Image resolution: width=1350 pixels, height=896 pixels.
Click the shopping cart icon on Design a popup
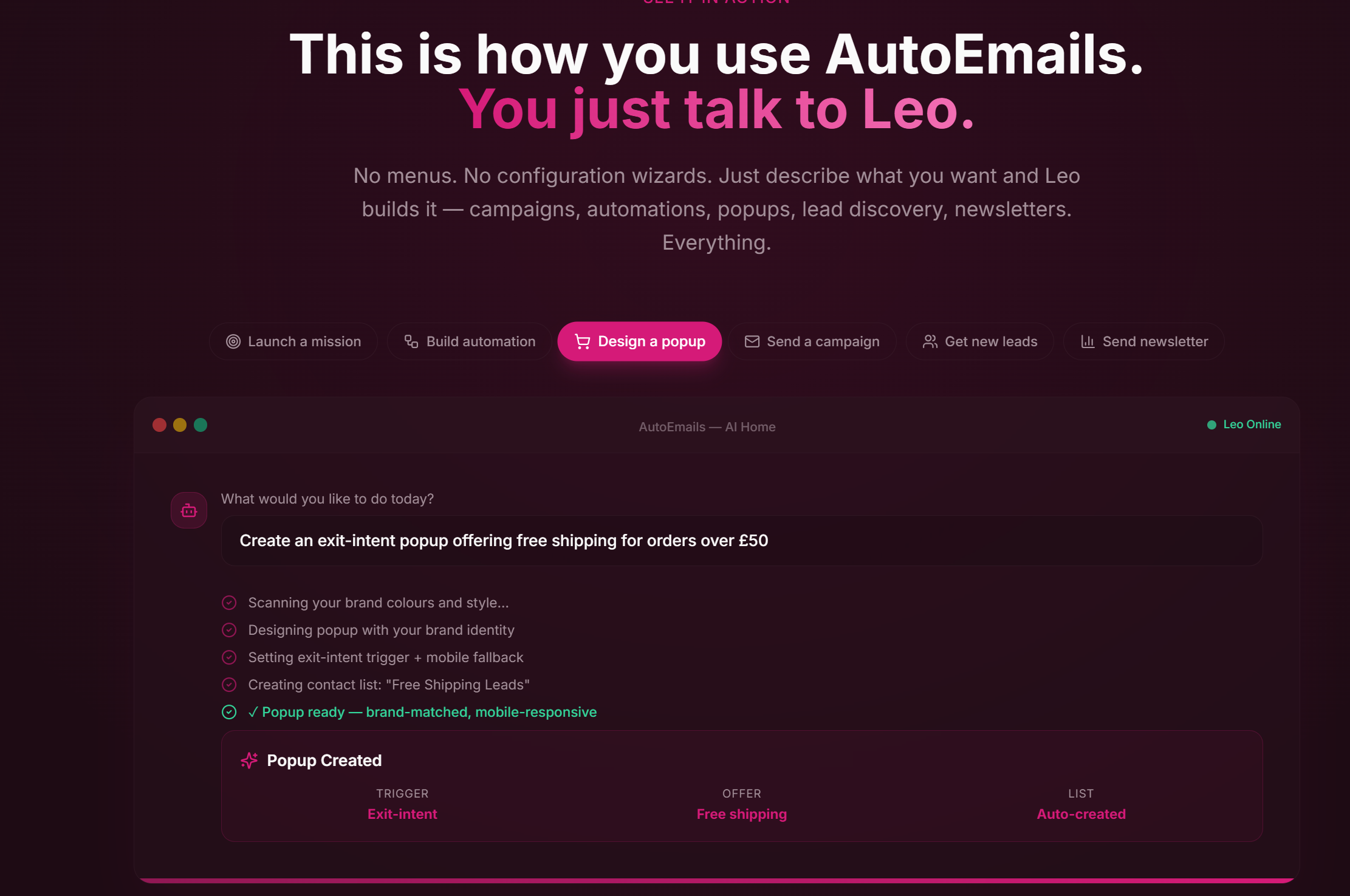[582, 341]
